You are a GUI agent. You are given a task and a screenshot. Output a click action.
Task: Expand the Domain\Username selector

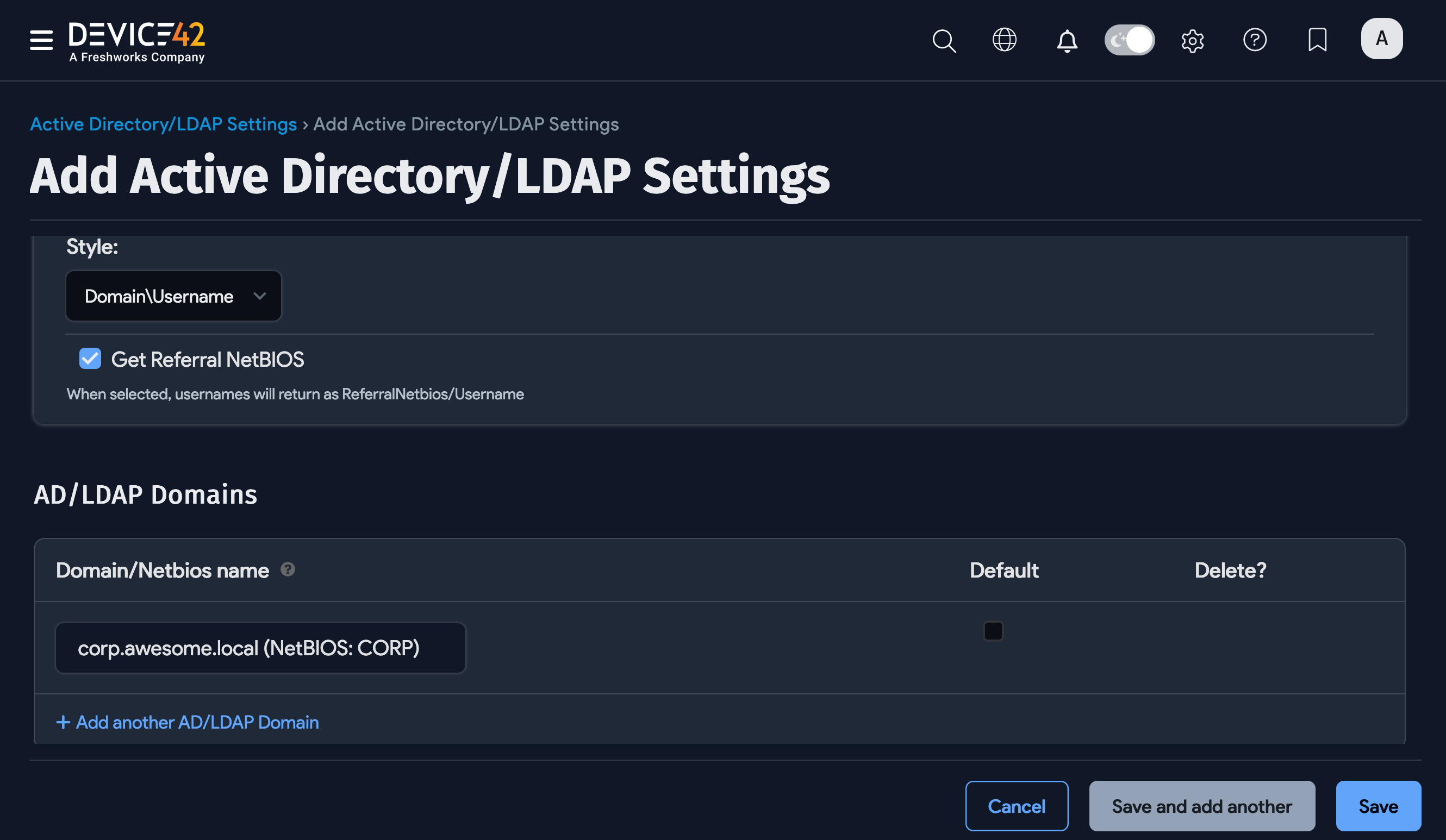coord(173,296)
